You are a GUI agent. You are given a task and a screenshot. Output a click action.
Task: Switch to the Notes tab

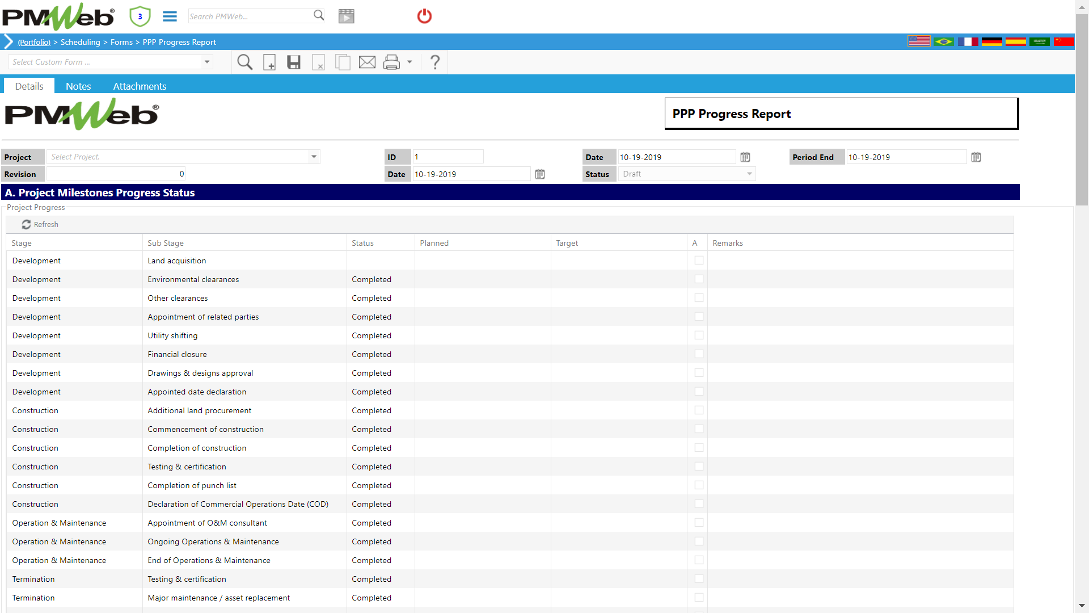pos(78,86)
